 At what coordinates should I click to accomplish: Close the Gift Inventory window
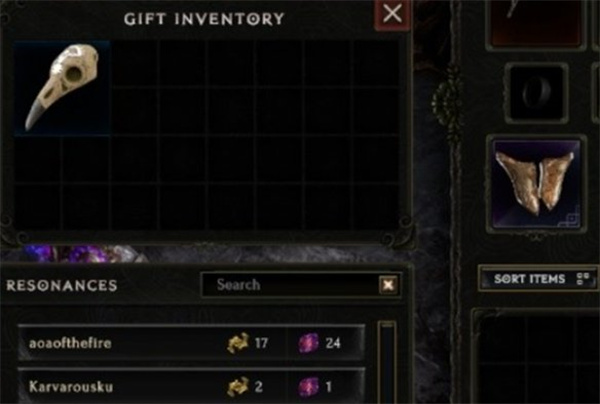(393, 14)
